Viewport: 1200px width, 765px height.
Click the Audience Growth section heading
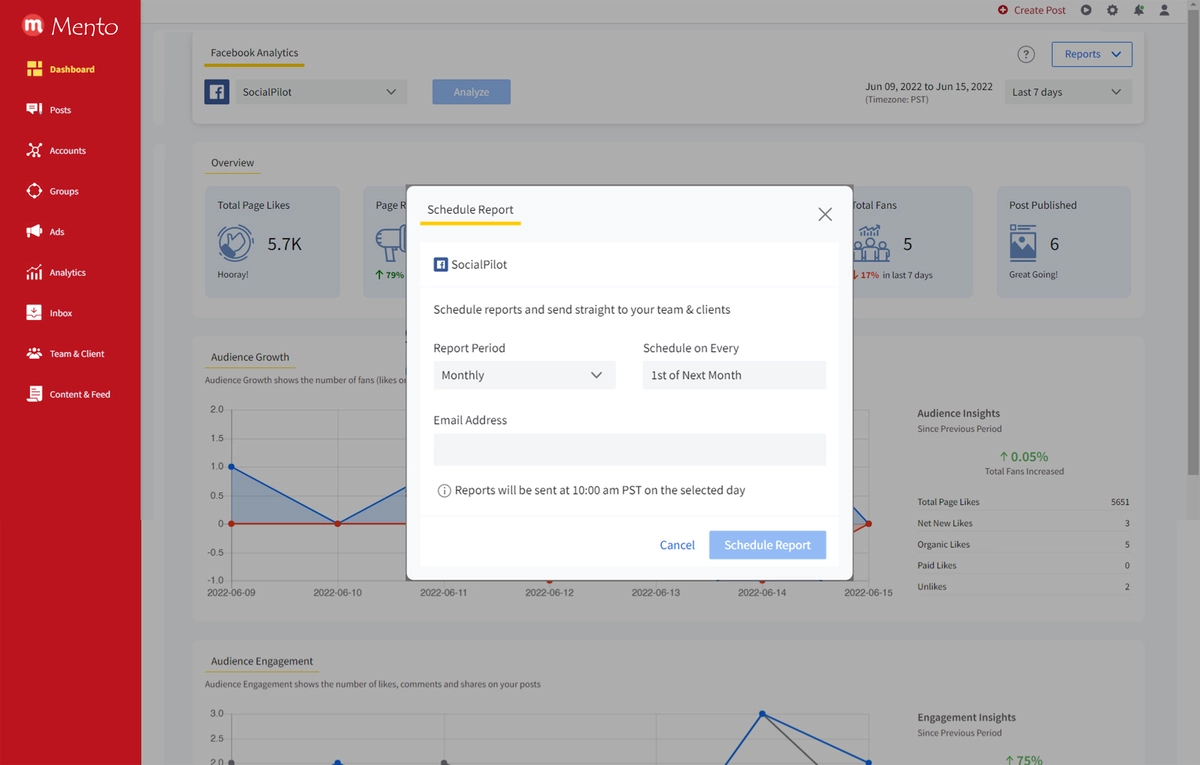250,357
